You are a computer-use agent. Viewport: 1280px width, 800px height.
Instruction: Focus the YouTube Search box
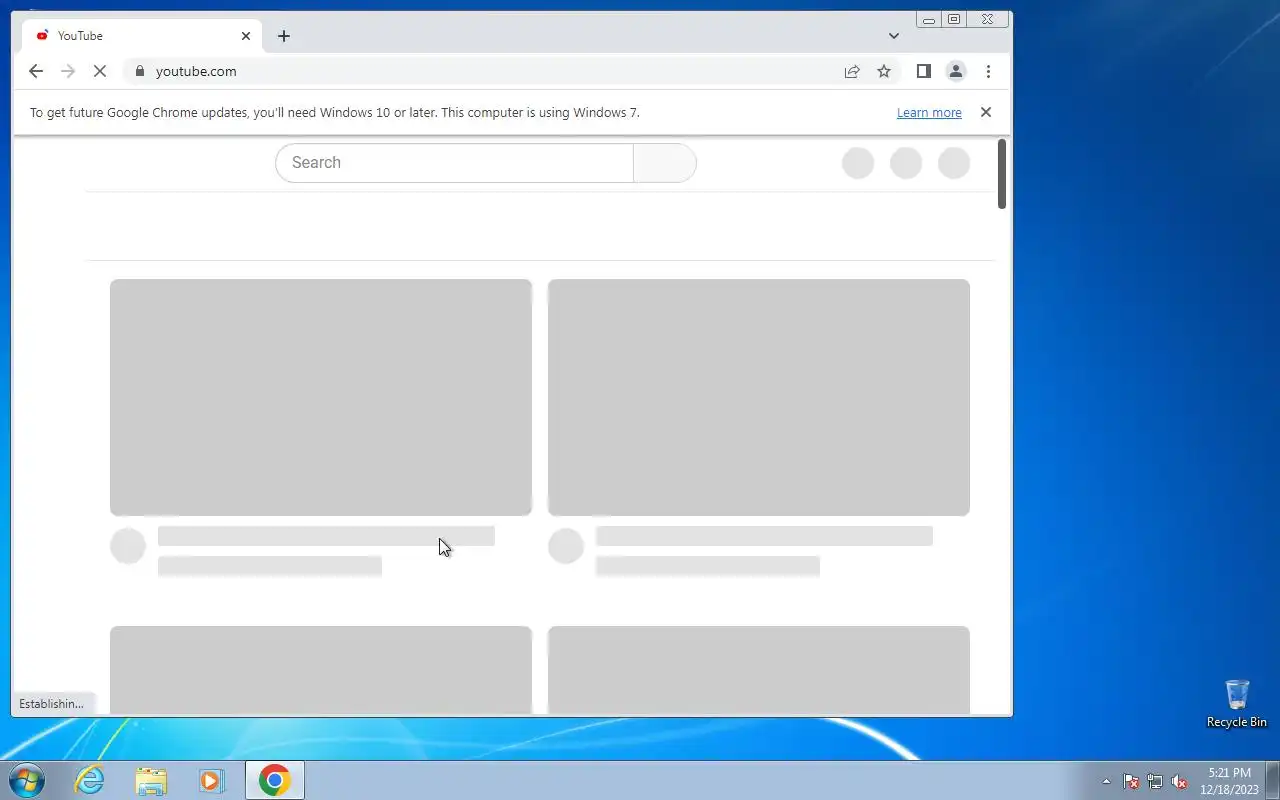454,163
